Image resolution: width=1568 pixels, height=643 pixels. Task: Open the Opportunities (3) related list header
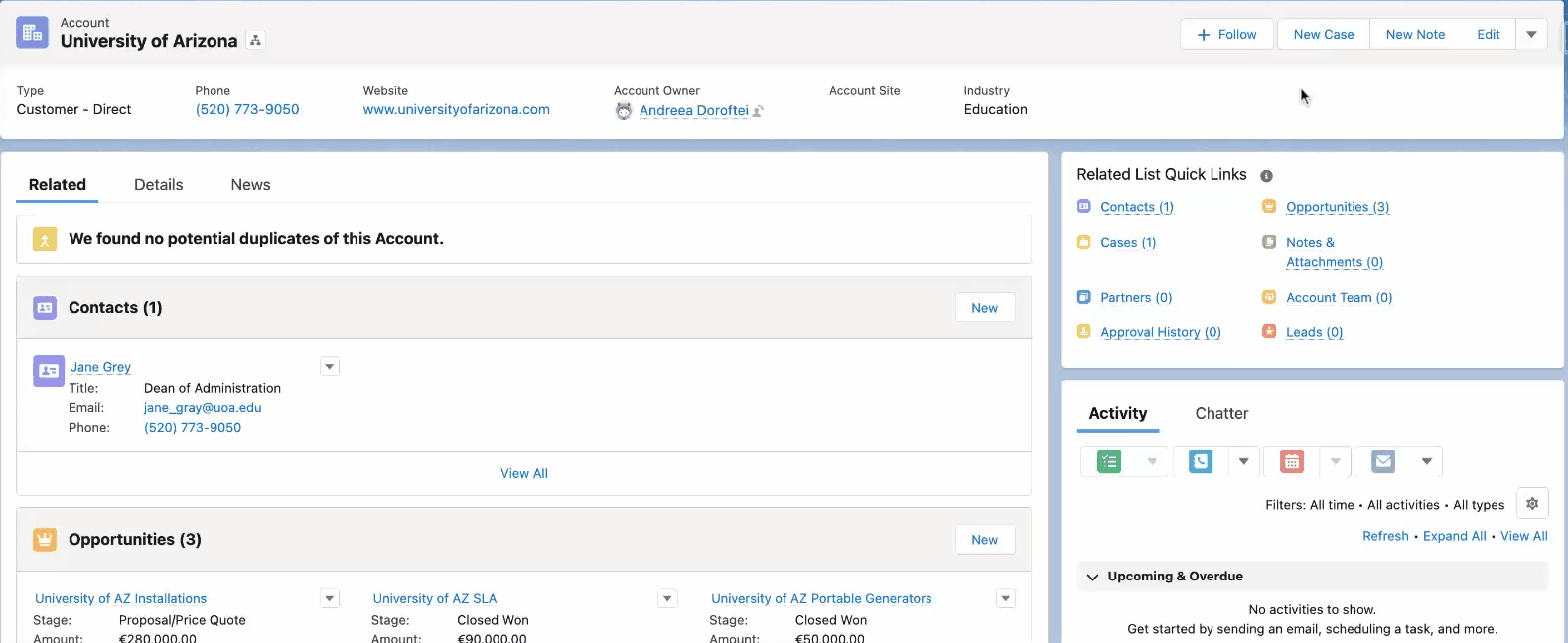coord(135,539)
